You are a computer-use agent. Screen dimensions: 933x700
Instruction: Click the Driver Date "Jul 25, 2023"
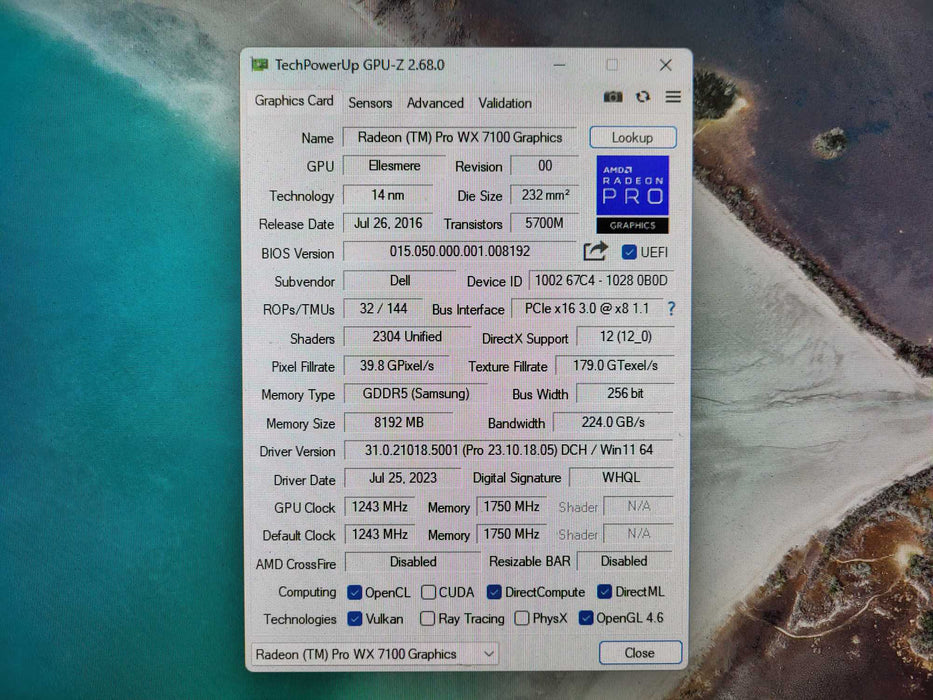[403, 478]
